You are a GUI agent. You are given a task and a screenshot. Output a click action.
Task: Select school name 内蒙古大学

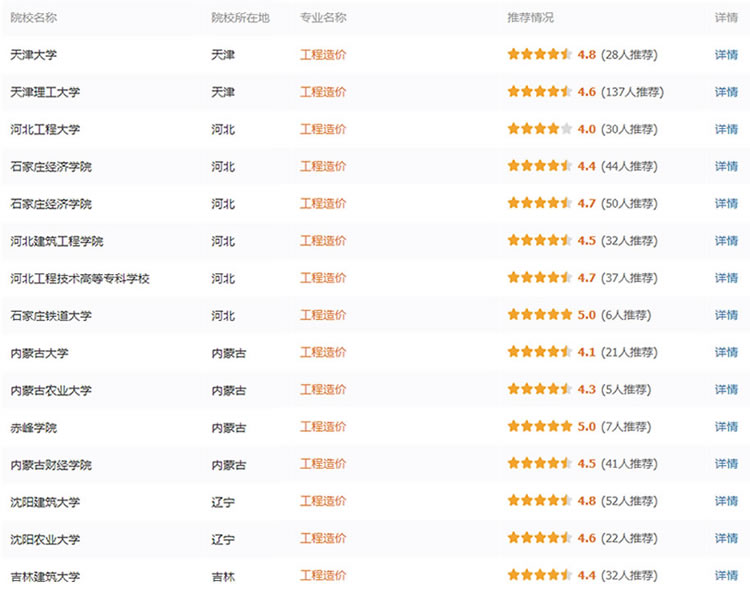coord(39,353)
